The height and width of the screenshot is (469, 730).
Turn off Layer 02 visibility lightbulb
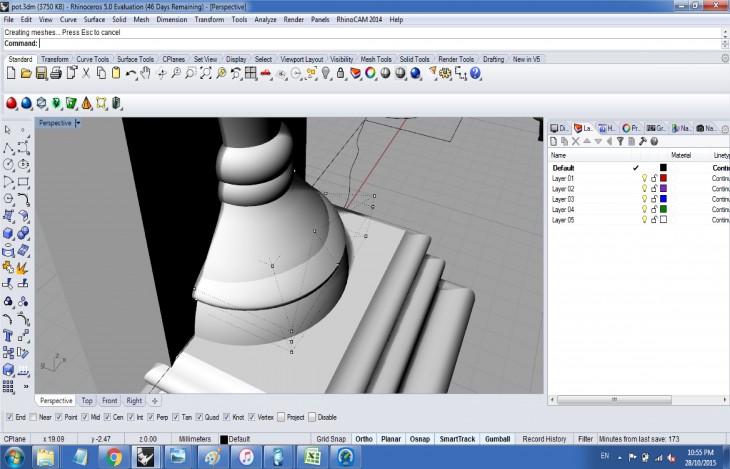tap(644, 188)
